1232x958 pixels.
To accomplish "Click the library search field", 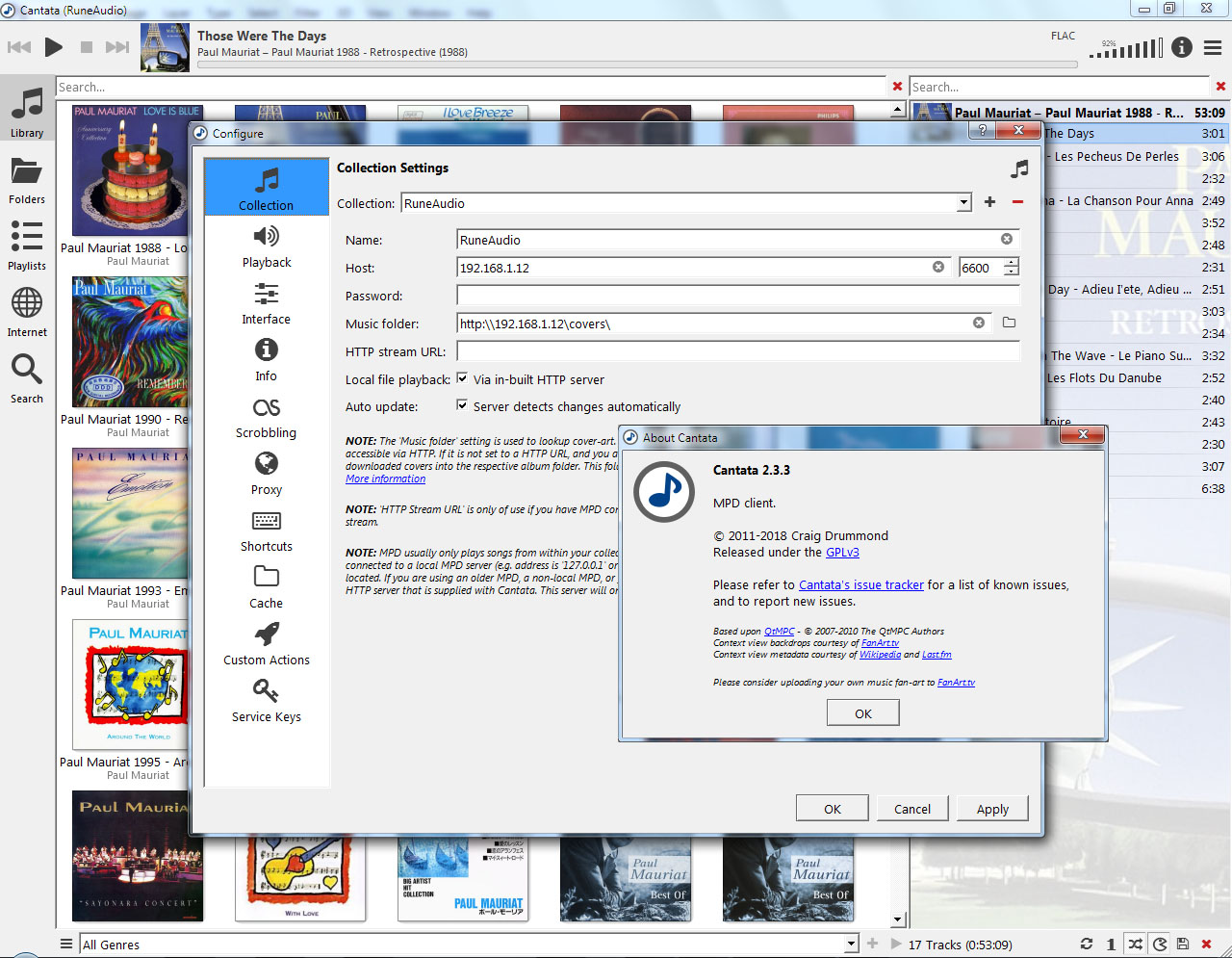I will pos(472,87).
